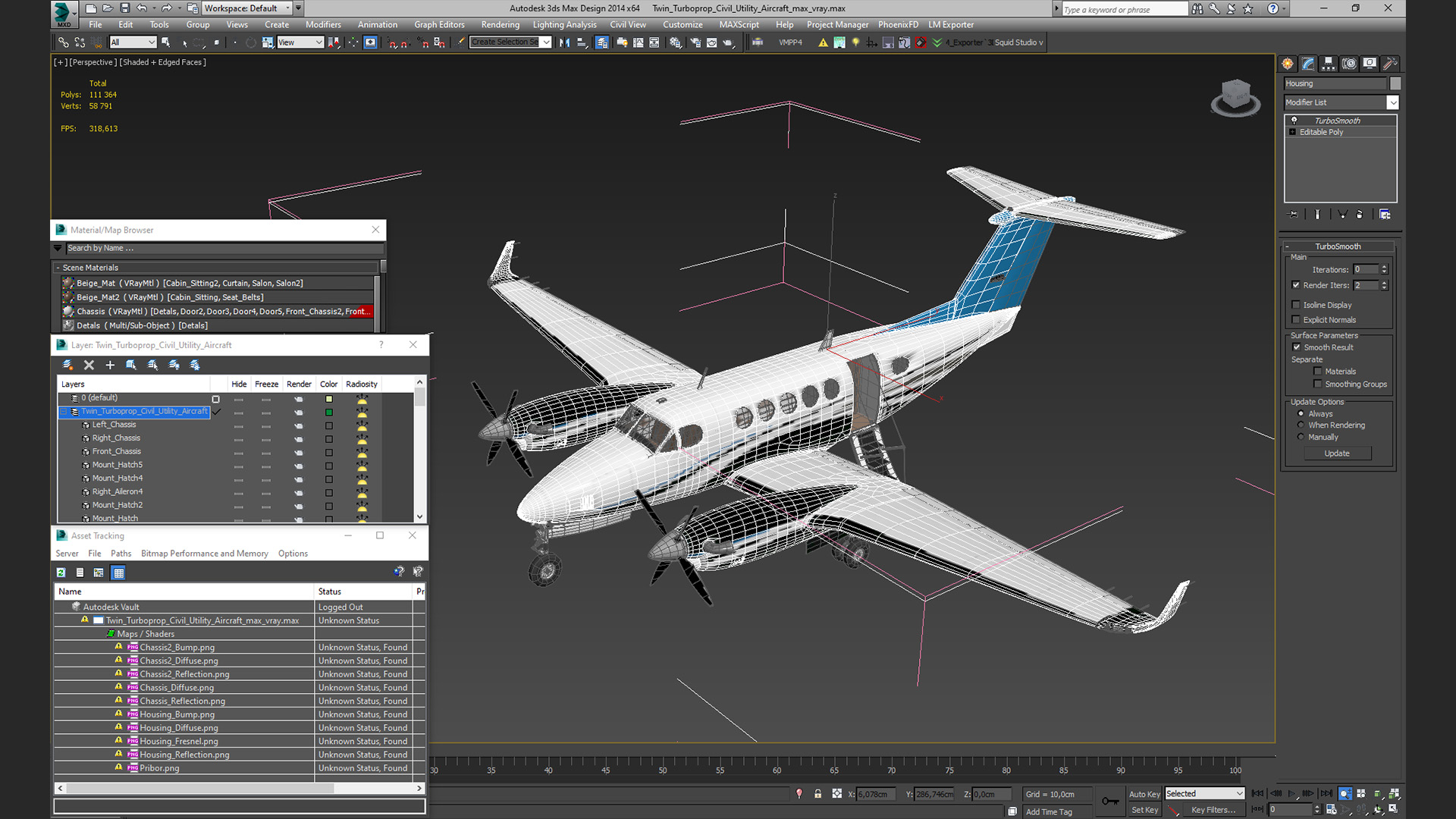
Task: Click the Mirror tool icon
Action: tap(564, 42)
